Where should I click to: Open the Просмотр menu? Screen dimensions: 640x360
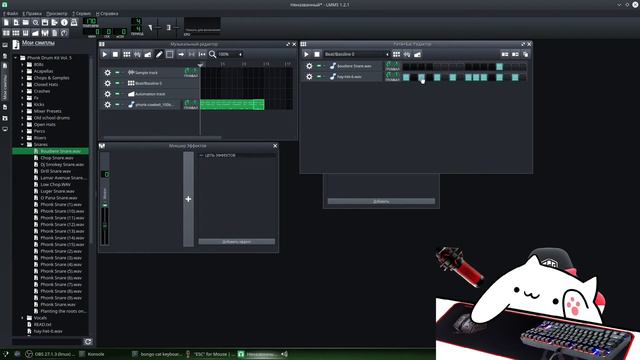[x=57, y=13]
